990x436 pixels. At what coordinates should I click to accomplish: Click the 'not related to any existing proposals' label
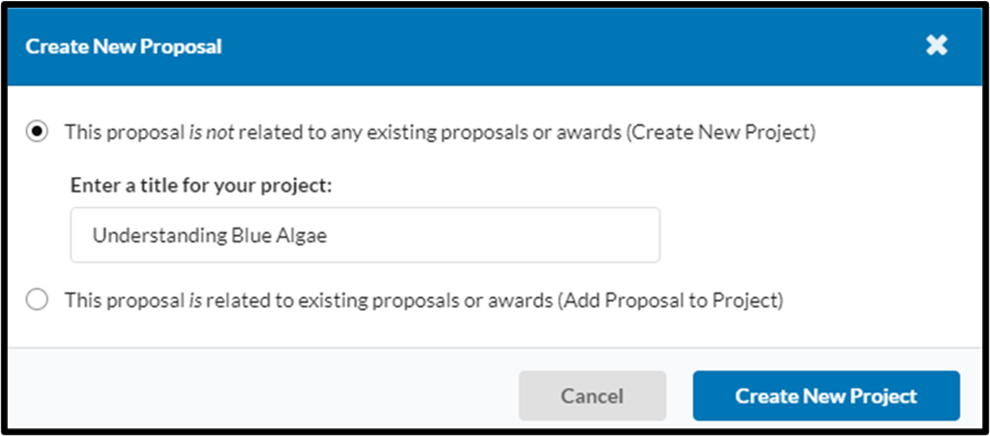440,132
